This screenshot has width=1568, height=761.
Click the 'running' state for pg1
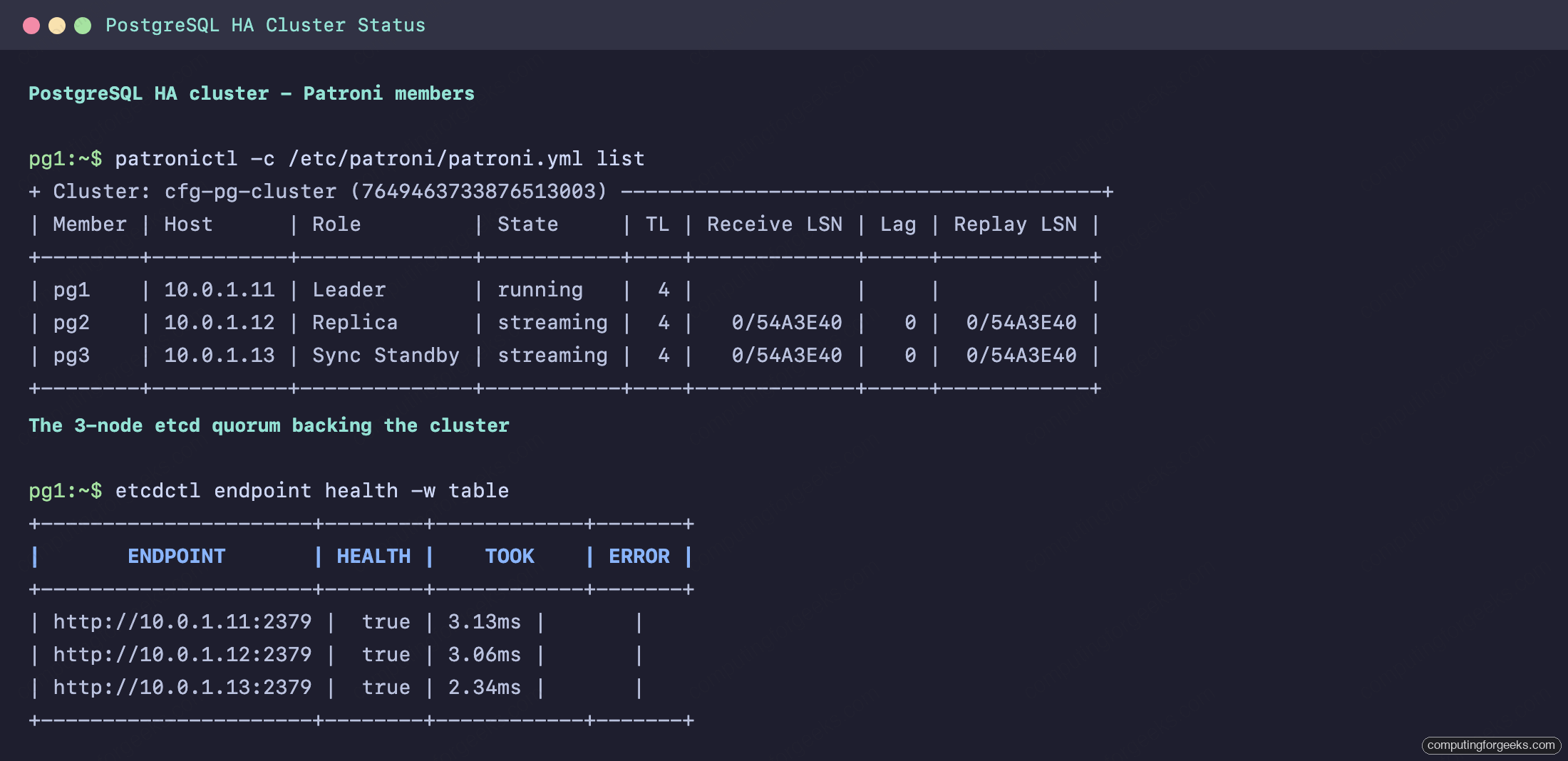point(540,290)
